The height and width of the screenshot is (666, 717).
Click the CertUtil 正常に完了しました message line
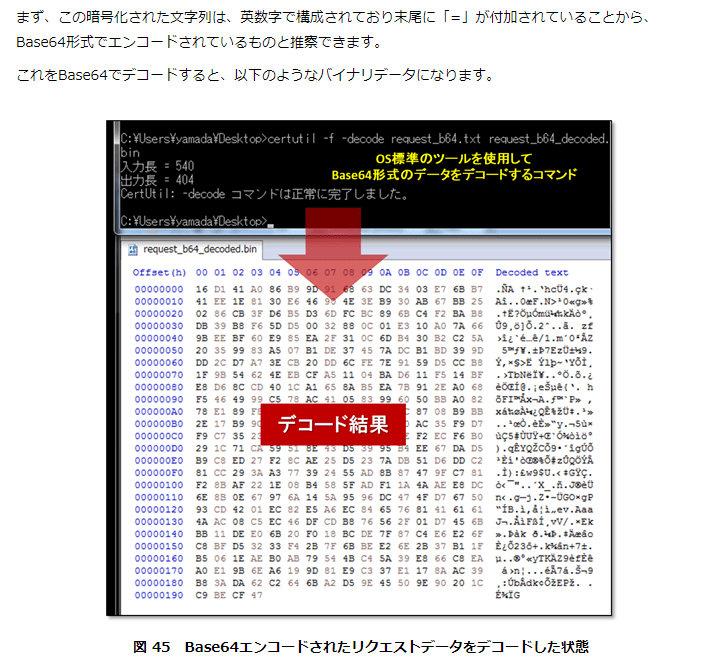click(261, 193)
